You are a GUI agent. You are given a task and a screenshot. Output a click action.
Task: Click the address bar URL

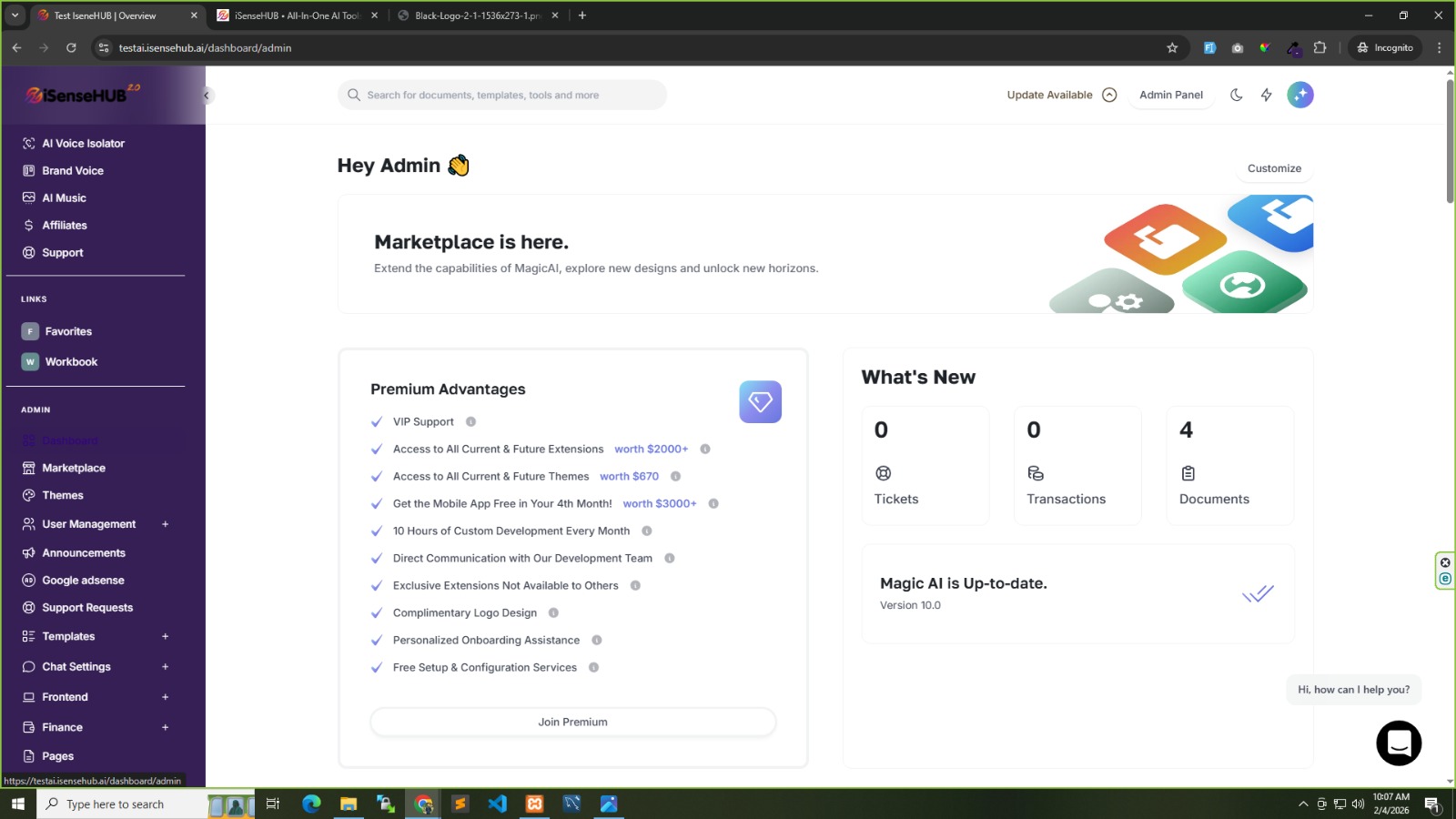click(x=205, y=48)
